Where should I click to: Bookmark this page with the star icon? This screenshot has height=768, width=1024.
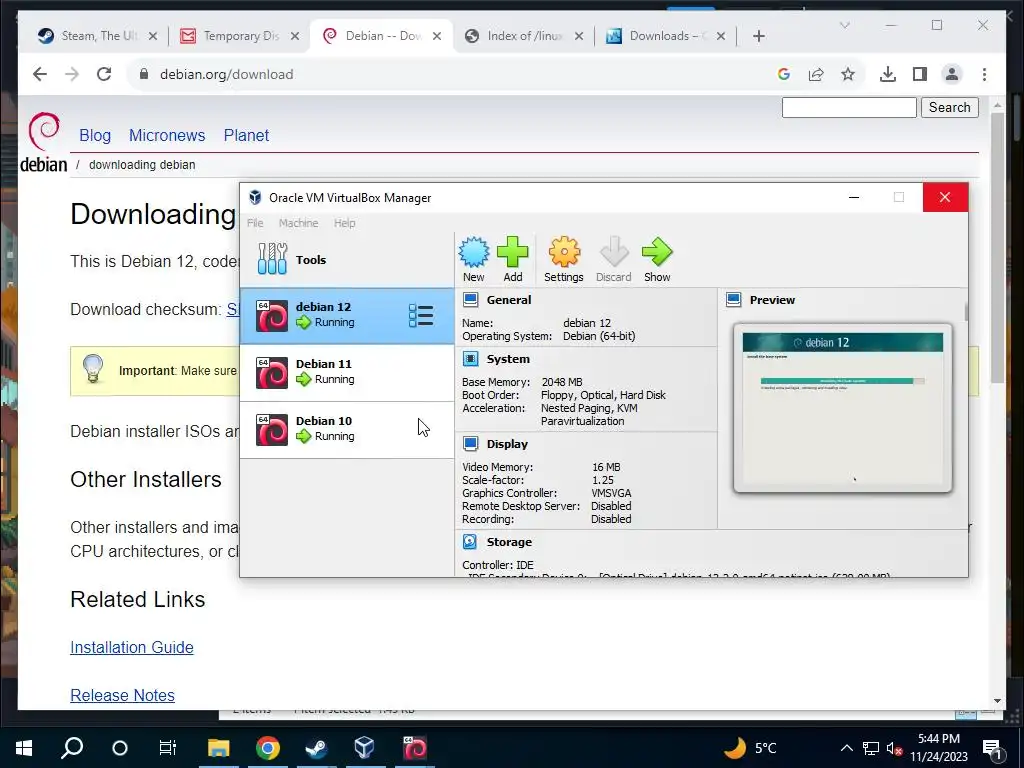pyautogui.click(x=848, y=74)
